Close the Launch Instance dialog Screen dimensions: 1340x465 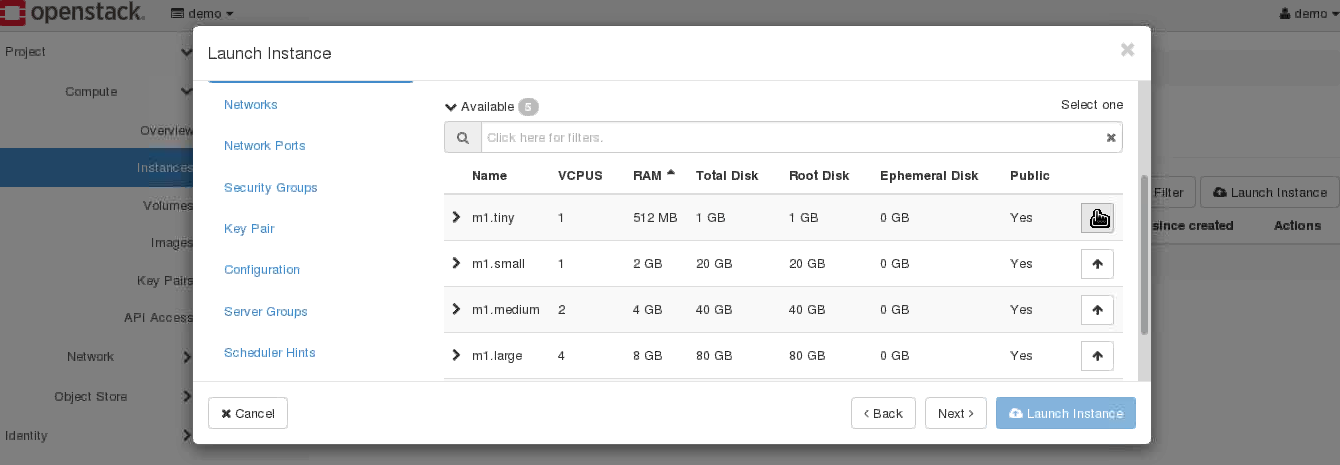click(1127, 50)
